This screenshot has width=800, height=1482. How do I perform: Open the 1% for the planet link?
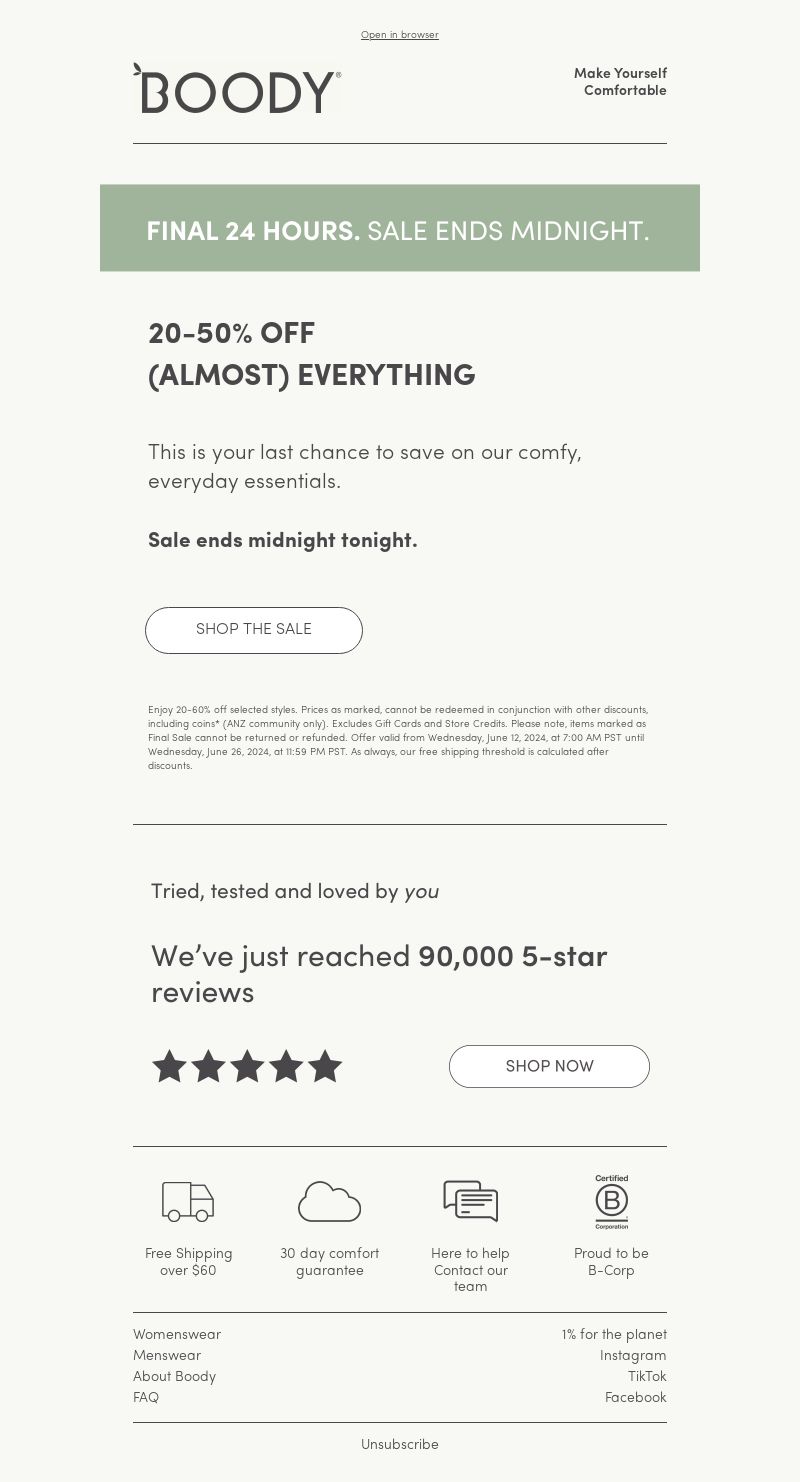click(614, 1334)
